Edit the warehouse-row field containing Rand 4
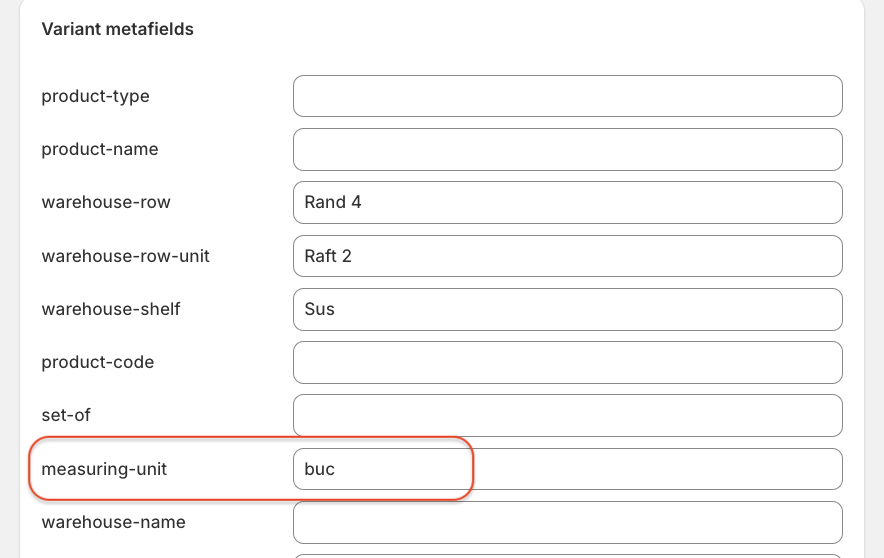884x558 pixels. [567, 202]
